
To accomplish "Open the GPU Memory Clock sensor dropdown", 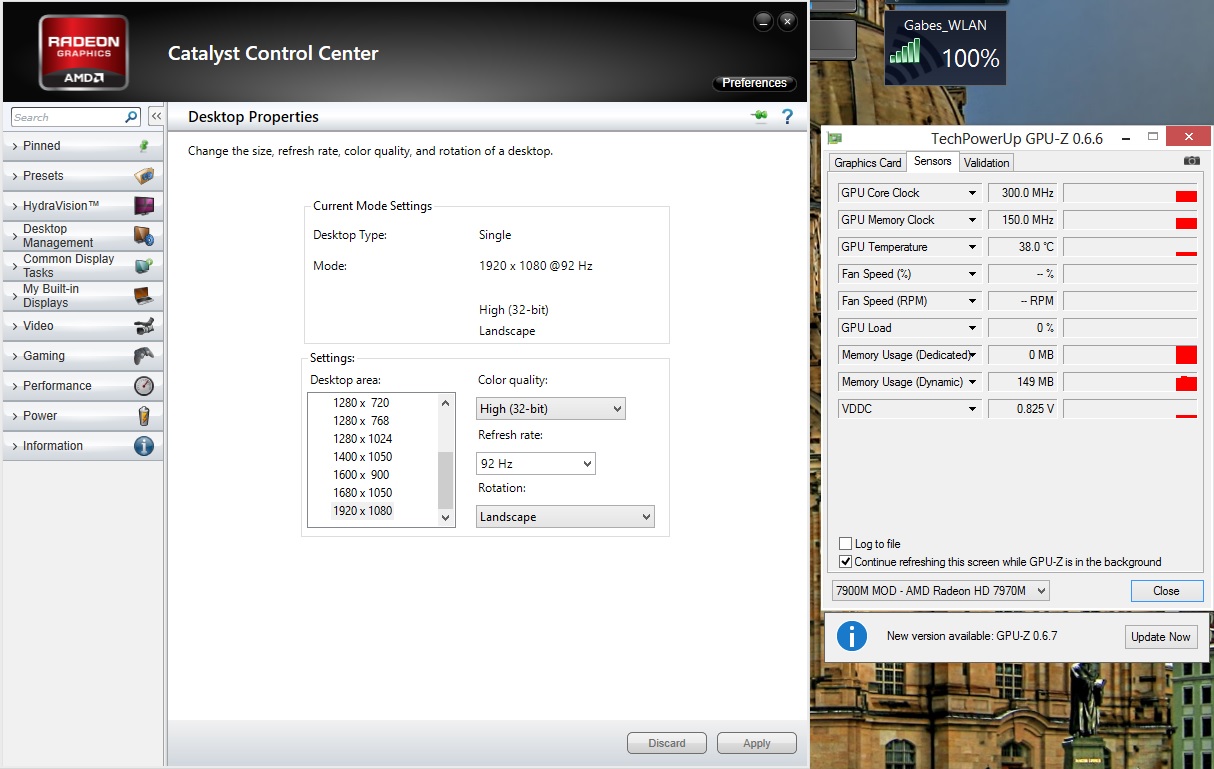I will 971,220.
